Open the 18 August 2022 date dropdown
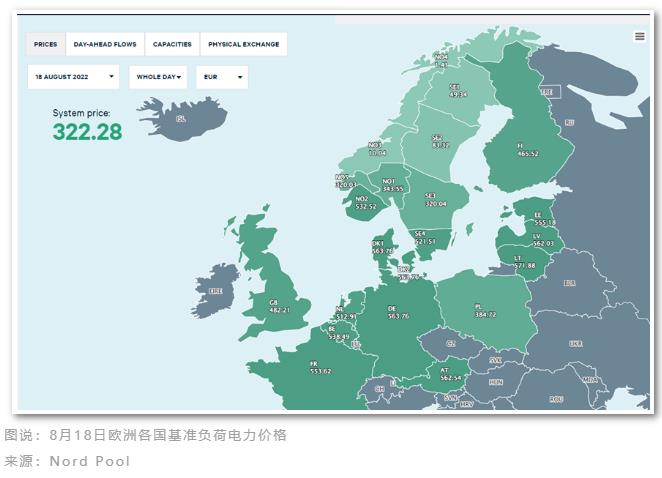Image resolution: width=662 pixels, height=478 pixels. [74, 77]
